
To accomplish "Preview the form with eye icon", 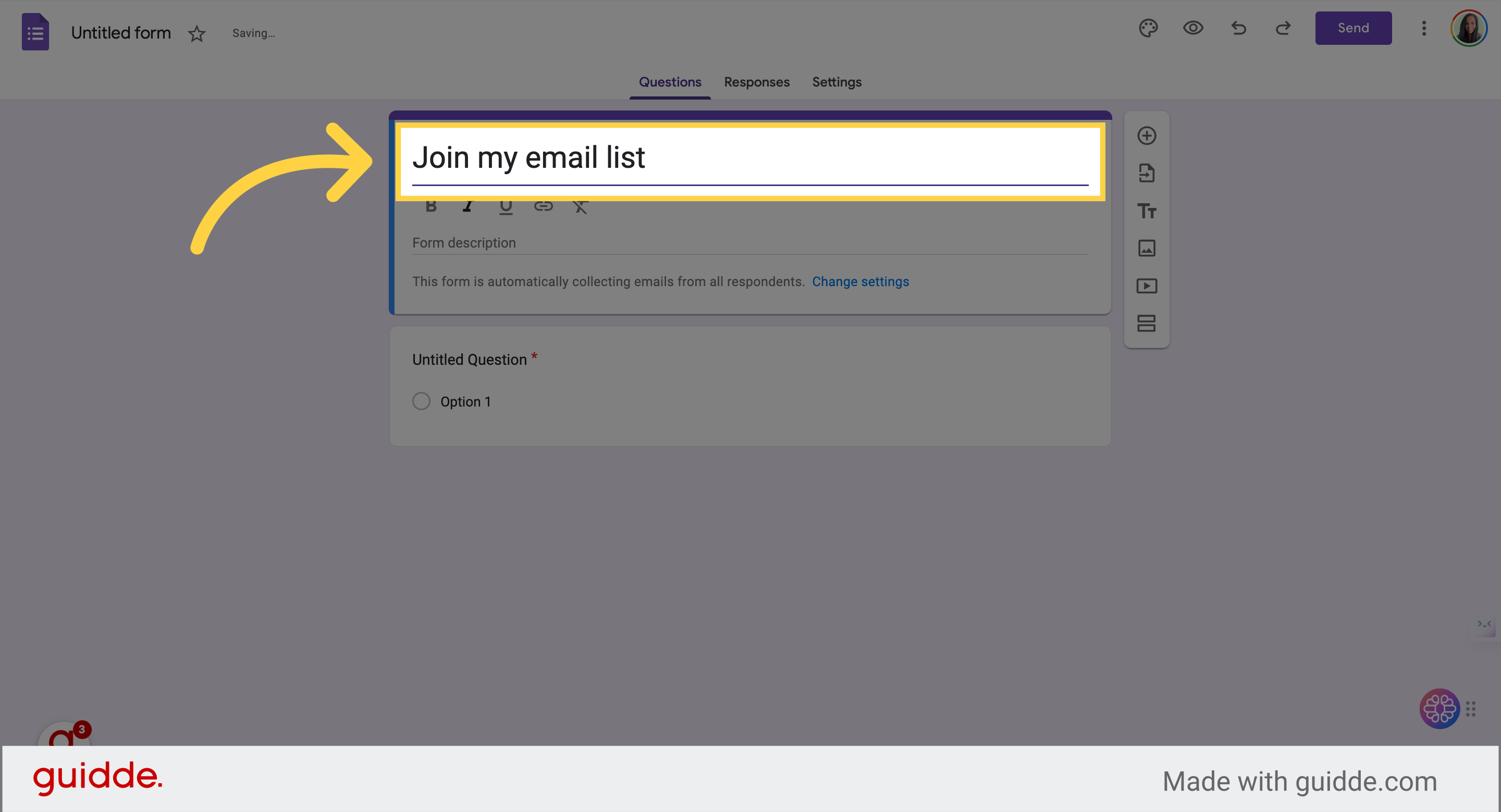I will 1193,28.
